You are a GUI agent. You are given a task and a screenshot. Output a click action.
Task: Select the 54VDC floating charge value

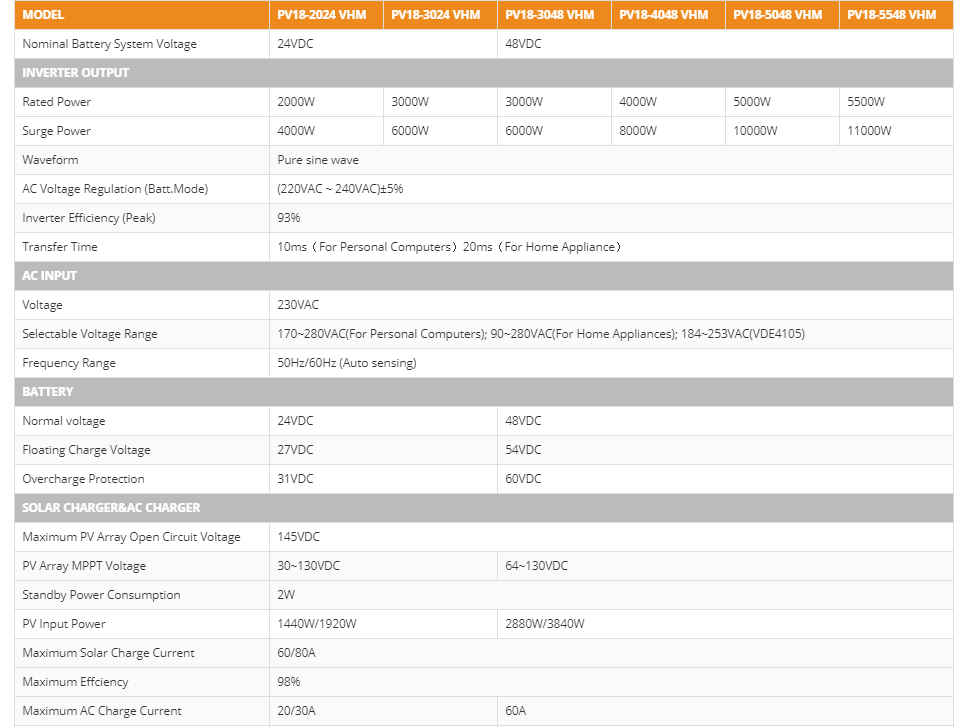pyautogui.click(x=523, y=449)
